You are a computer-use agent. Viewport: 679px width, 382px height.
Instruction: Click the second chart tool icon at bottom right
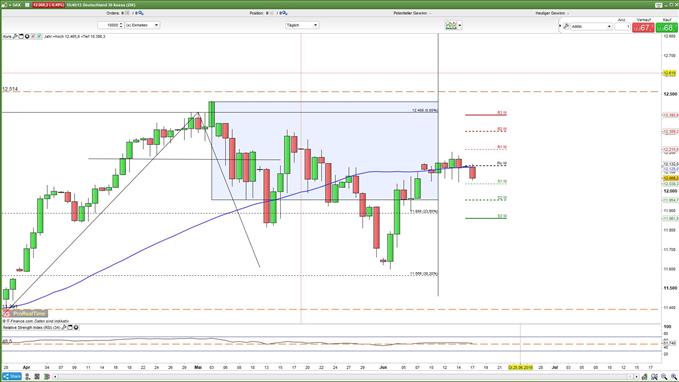click(654, 377)
